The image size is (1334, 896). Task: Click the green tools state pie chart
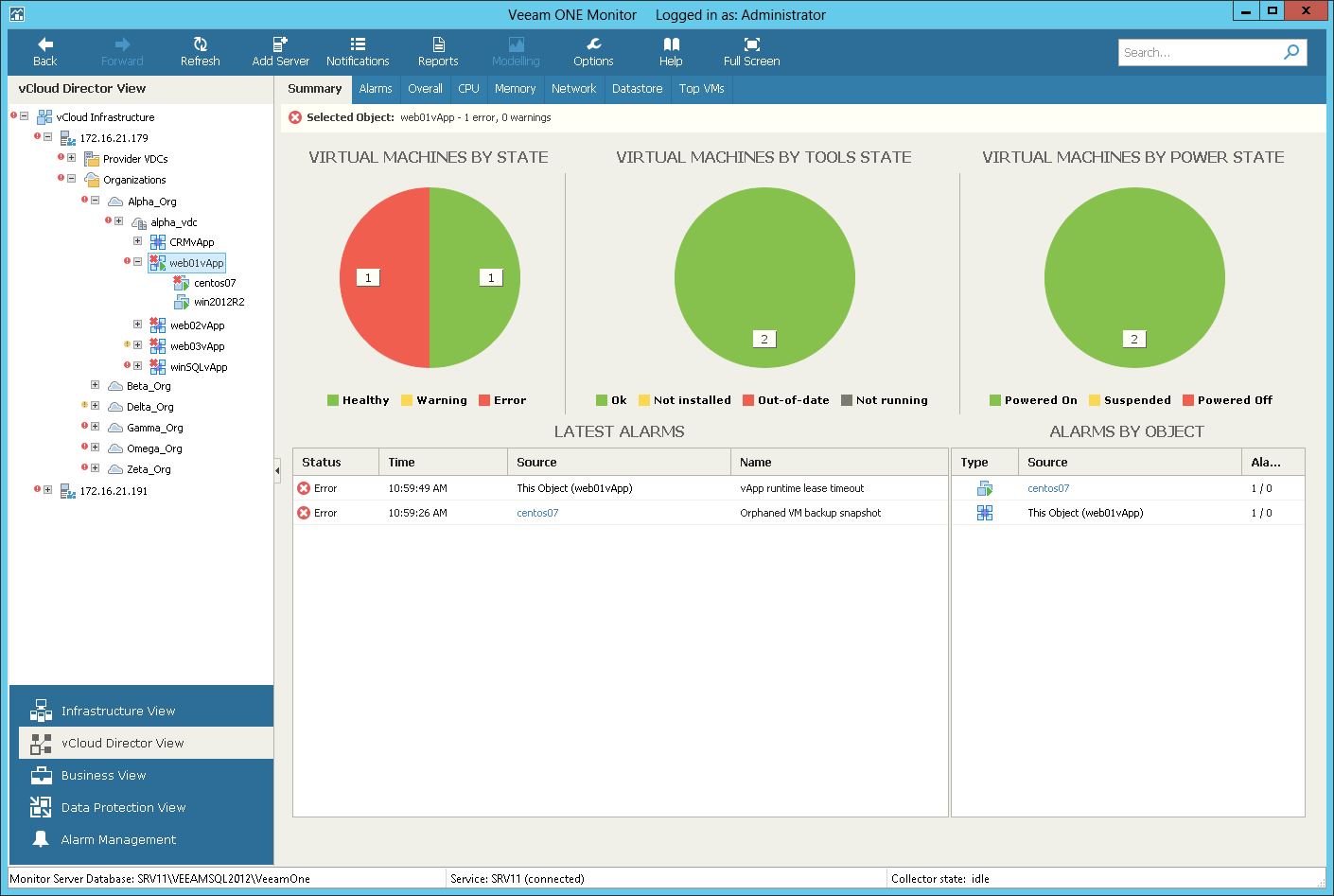pyautogui.click(x=764, y=277)
